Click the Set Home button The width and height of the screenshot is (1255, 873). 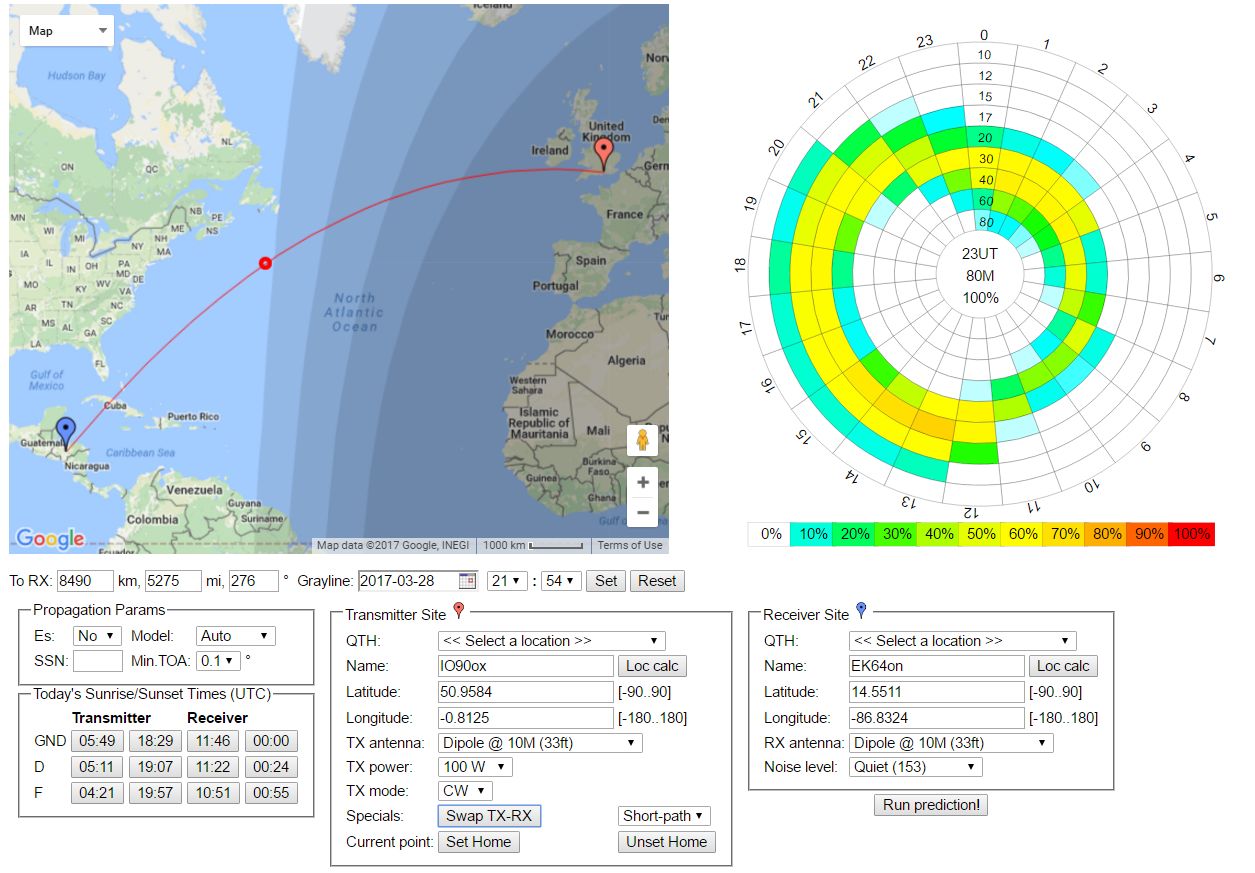(x=478, y=842)
